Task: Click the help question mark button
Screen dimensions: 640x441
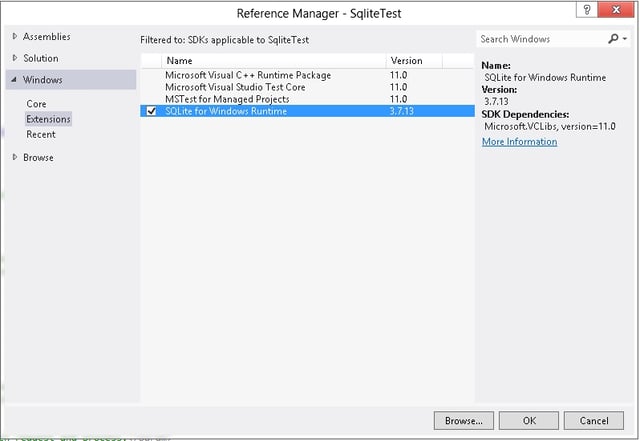Action: (587, 9)
